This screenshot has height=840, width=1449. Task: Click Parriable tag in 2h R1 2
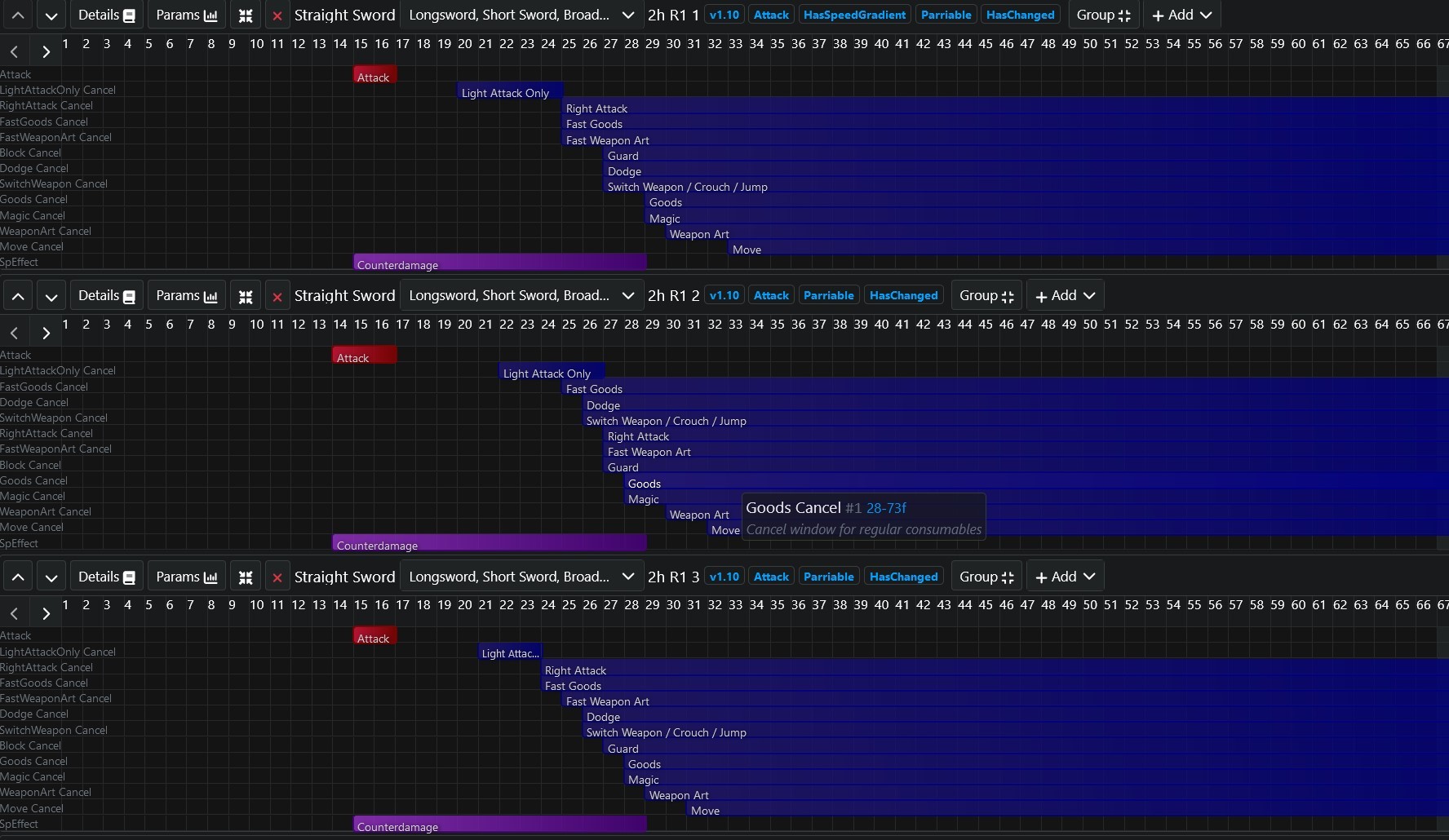(829, 296)
